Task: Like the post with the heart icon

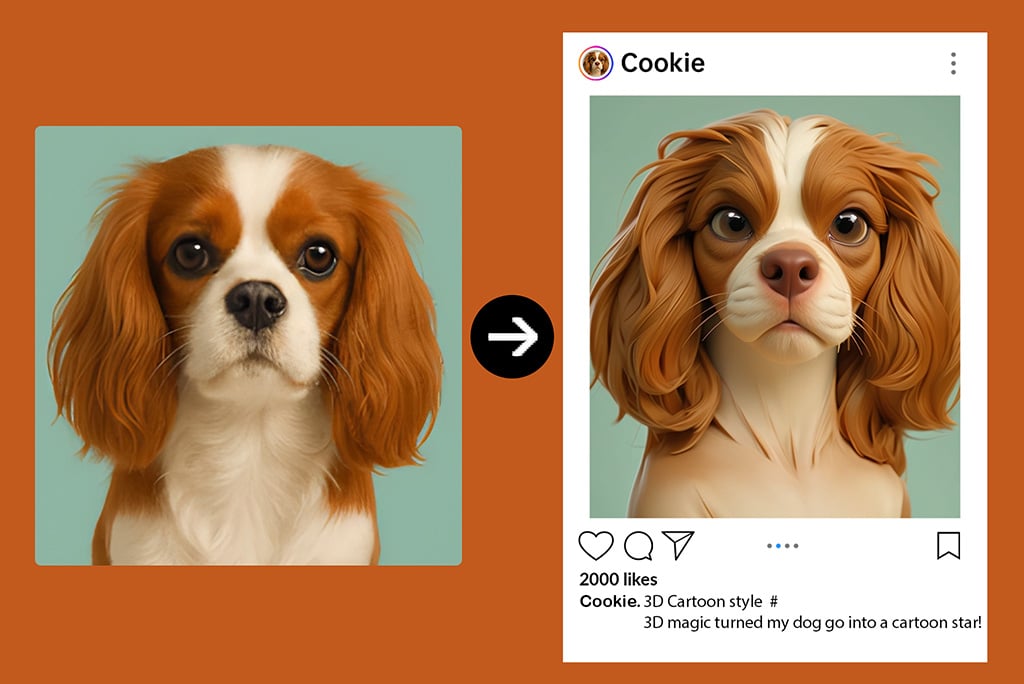Action: coord(596,546)
